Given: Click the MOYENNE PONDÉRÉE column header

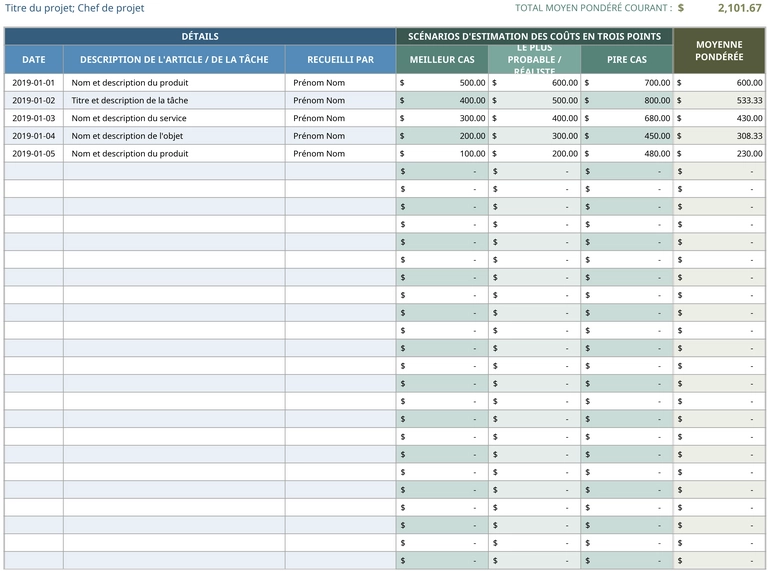Looking at the screenshot, I should coord(719,50).
